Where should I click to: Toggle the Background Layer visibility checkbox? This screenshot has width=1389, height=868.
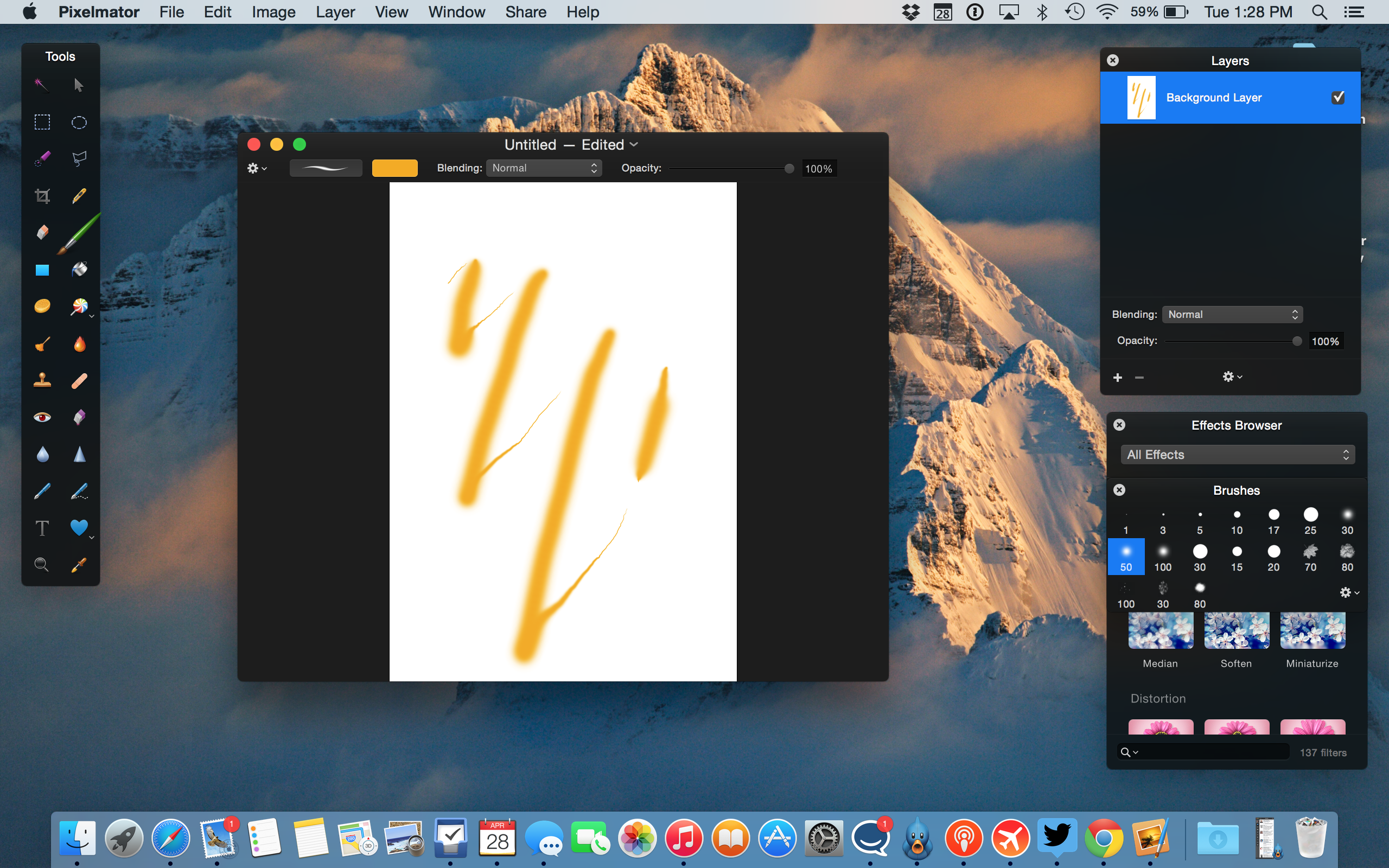[1337, 97]
